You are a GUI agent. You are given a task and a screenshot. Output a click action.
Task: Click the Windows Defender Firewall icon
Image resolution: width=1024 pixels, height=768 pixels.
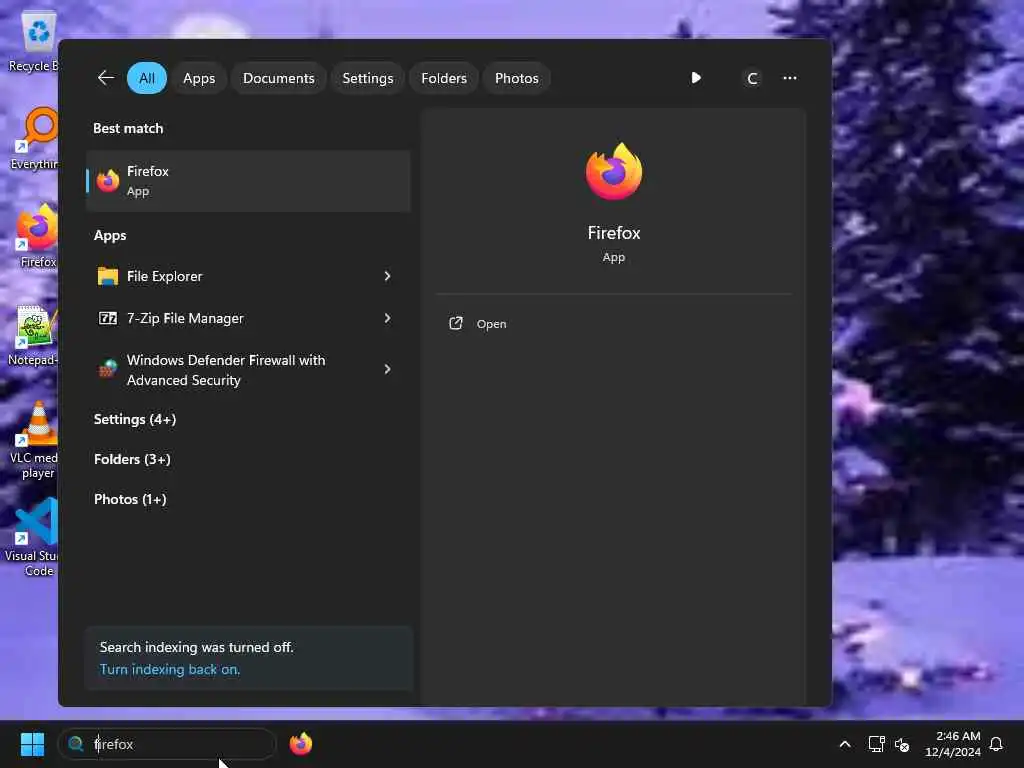(x=108, y=370)
